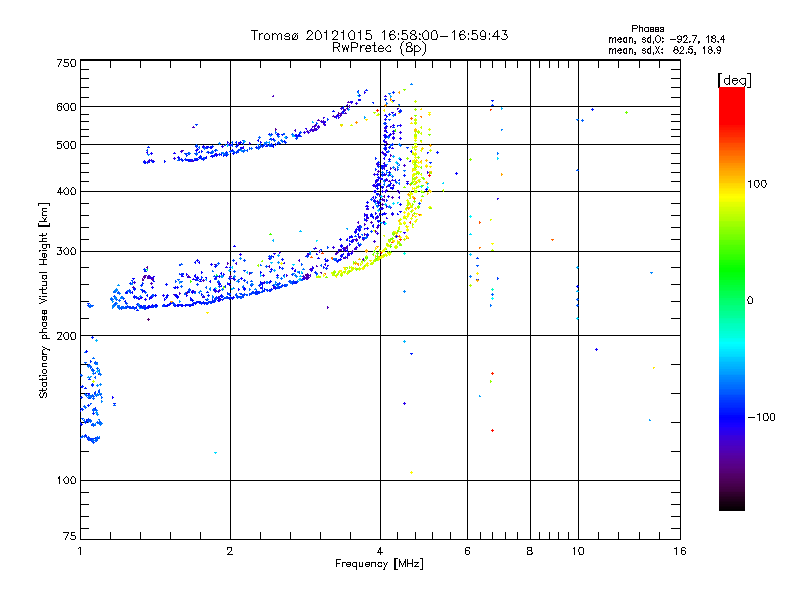This screenshot has width=800, height=600.
Task: Click colorbar tick label '-100'
Action: pyautogui.click(x=761, y=417)
